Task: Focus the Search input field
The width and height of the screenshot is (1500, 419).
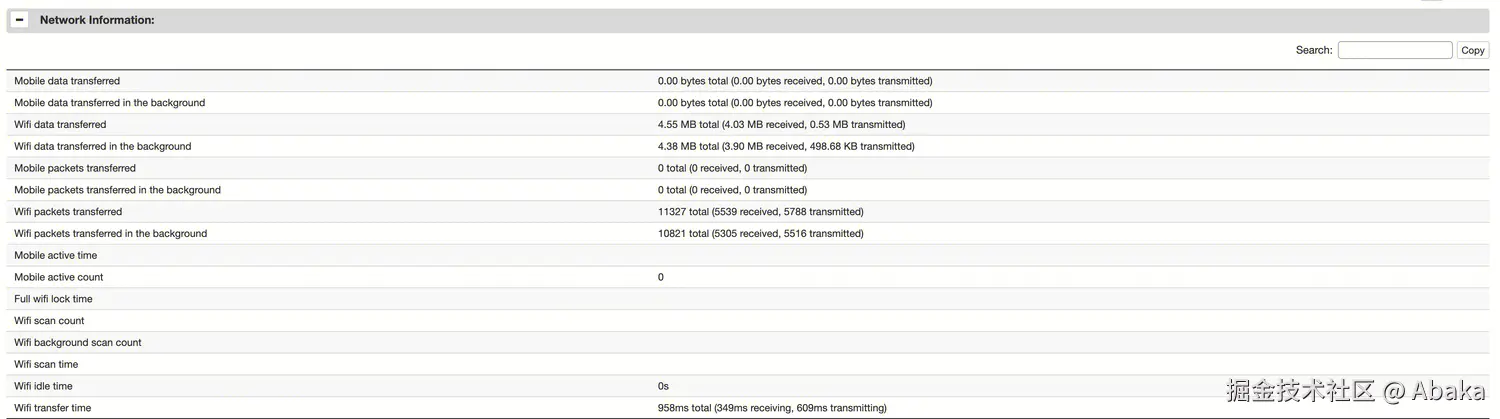Action: (x=1394, y=50)
